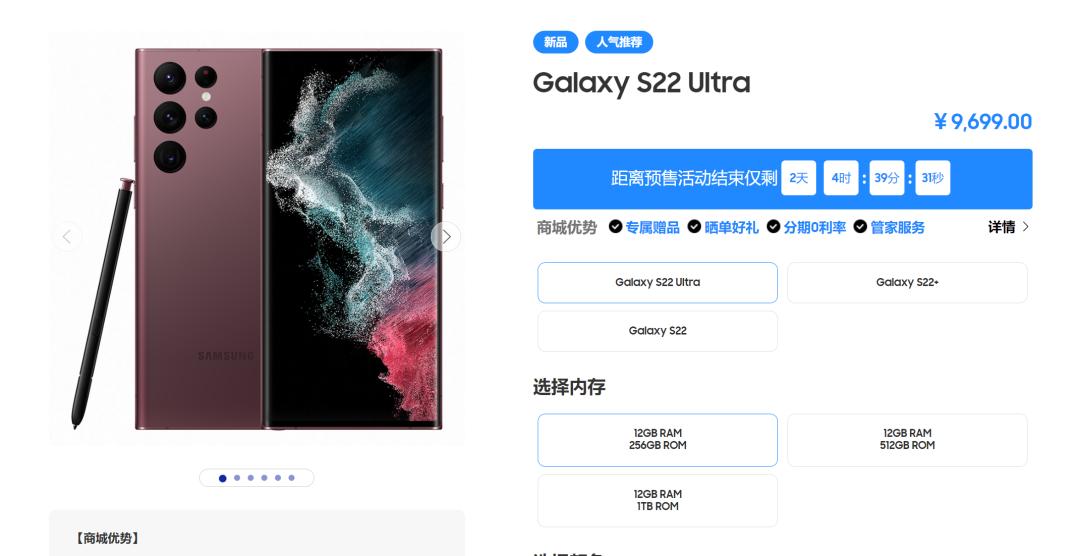
Task: Choose 12GB RAM 1TB ROM option
Action: [x=657, y=500]
